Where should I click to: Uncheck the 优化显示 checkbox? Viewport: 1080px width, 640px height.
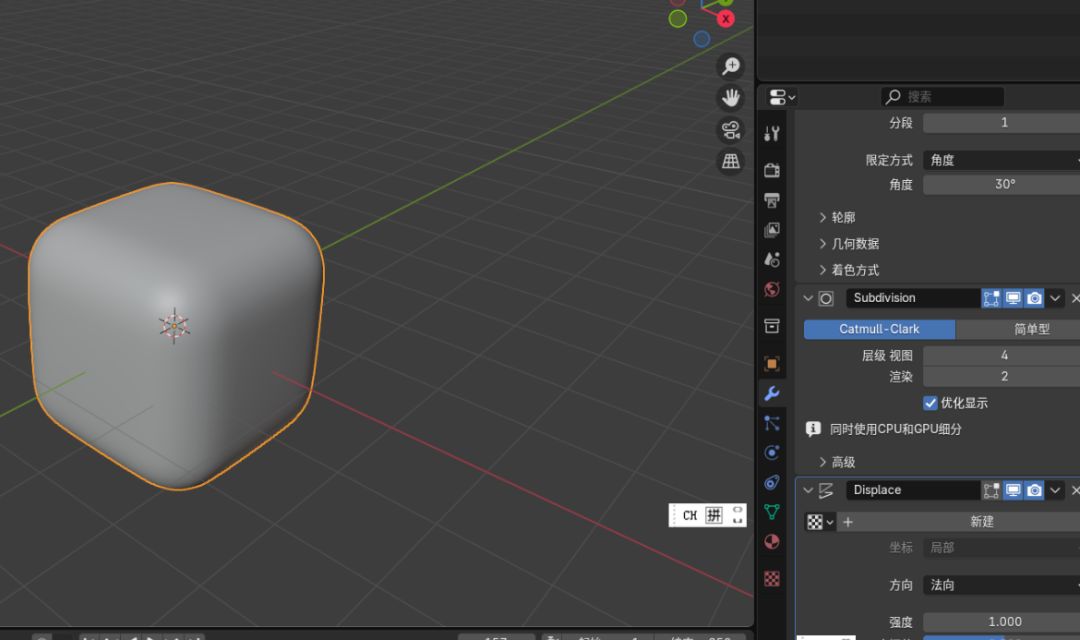point(930,403)
